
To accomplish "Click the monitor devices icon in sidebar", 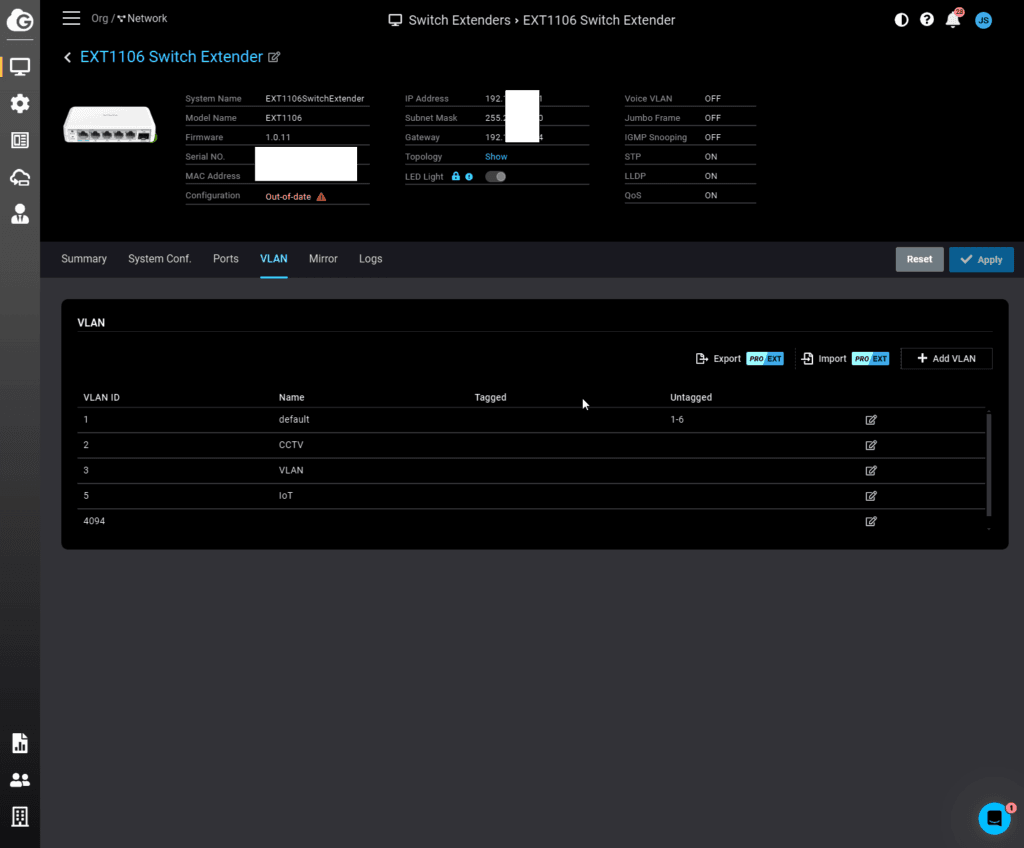I will coord(20,67).
